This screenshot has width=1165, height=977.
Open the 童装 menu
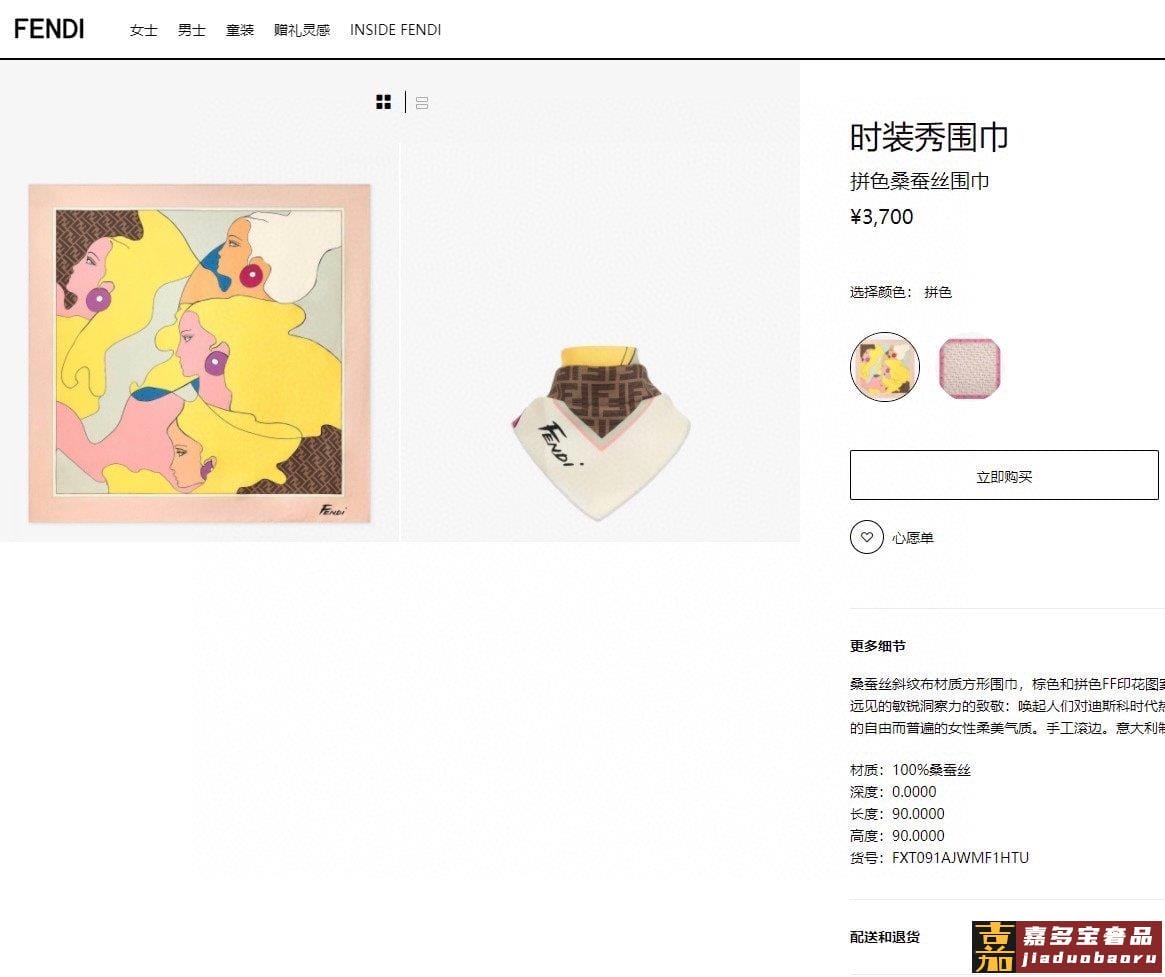tap(240, 30)
